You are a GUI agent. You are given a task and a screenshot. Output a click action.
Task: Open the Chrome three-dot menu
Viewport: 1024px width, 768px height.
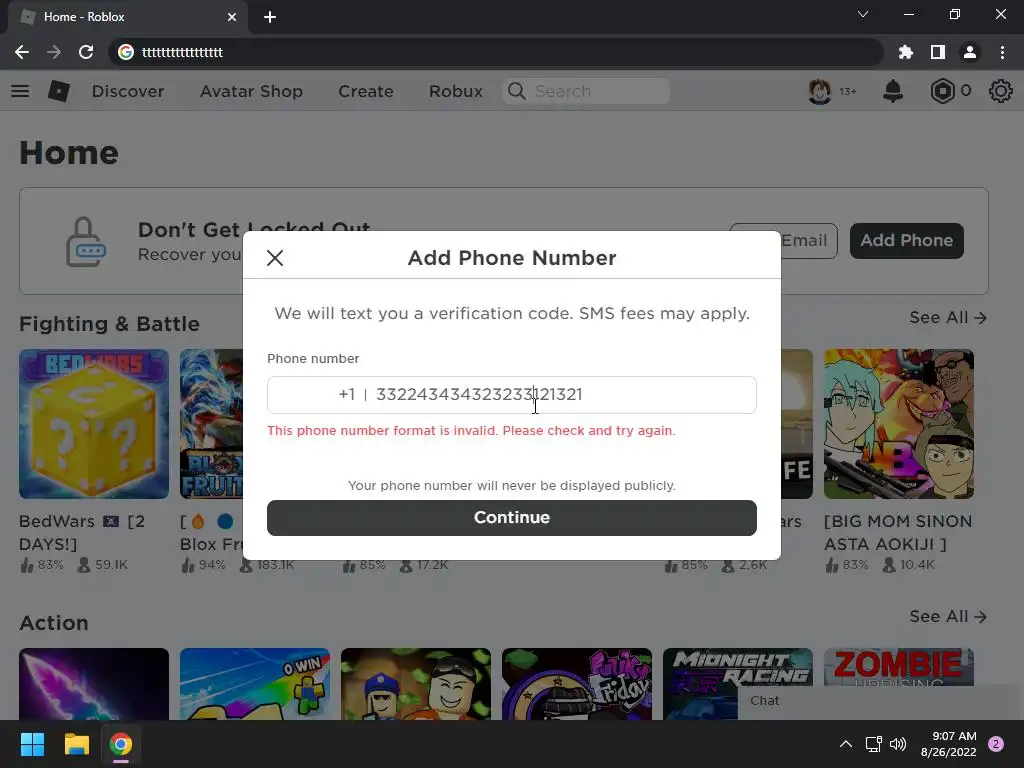[1002, 52]
